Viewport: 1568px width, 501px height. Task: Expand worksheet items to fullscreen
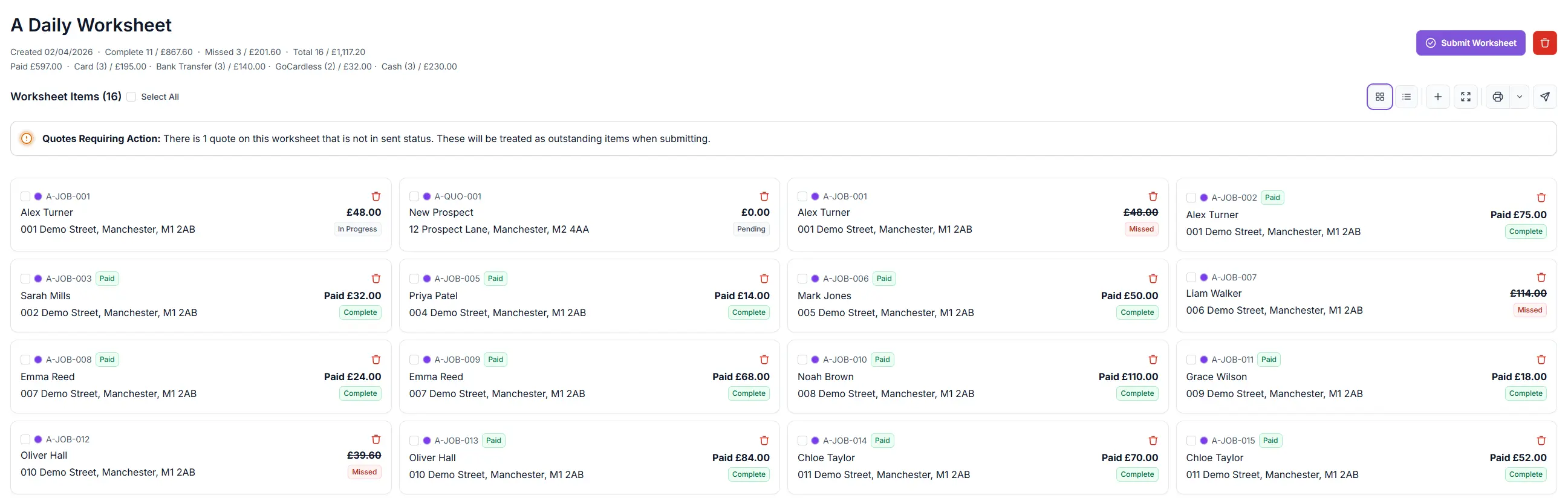coord(1466,96)
